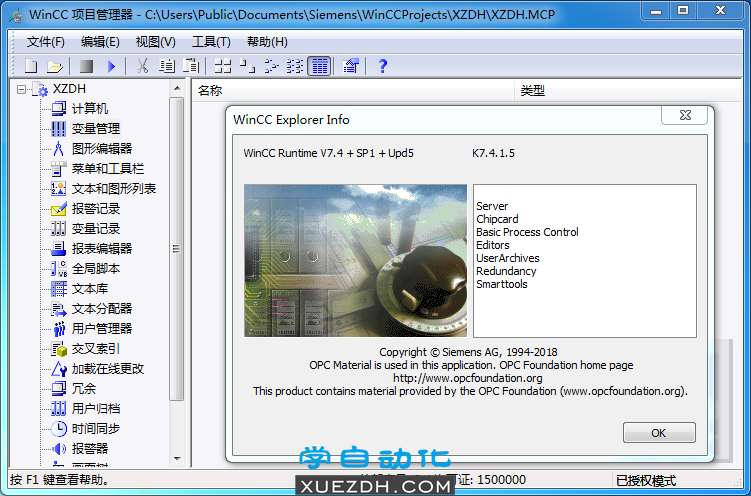Select 文本分配器 text distributor item
The image size is (751, 496).
point(102,309)
